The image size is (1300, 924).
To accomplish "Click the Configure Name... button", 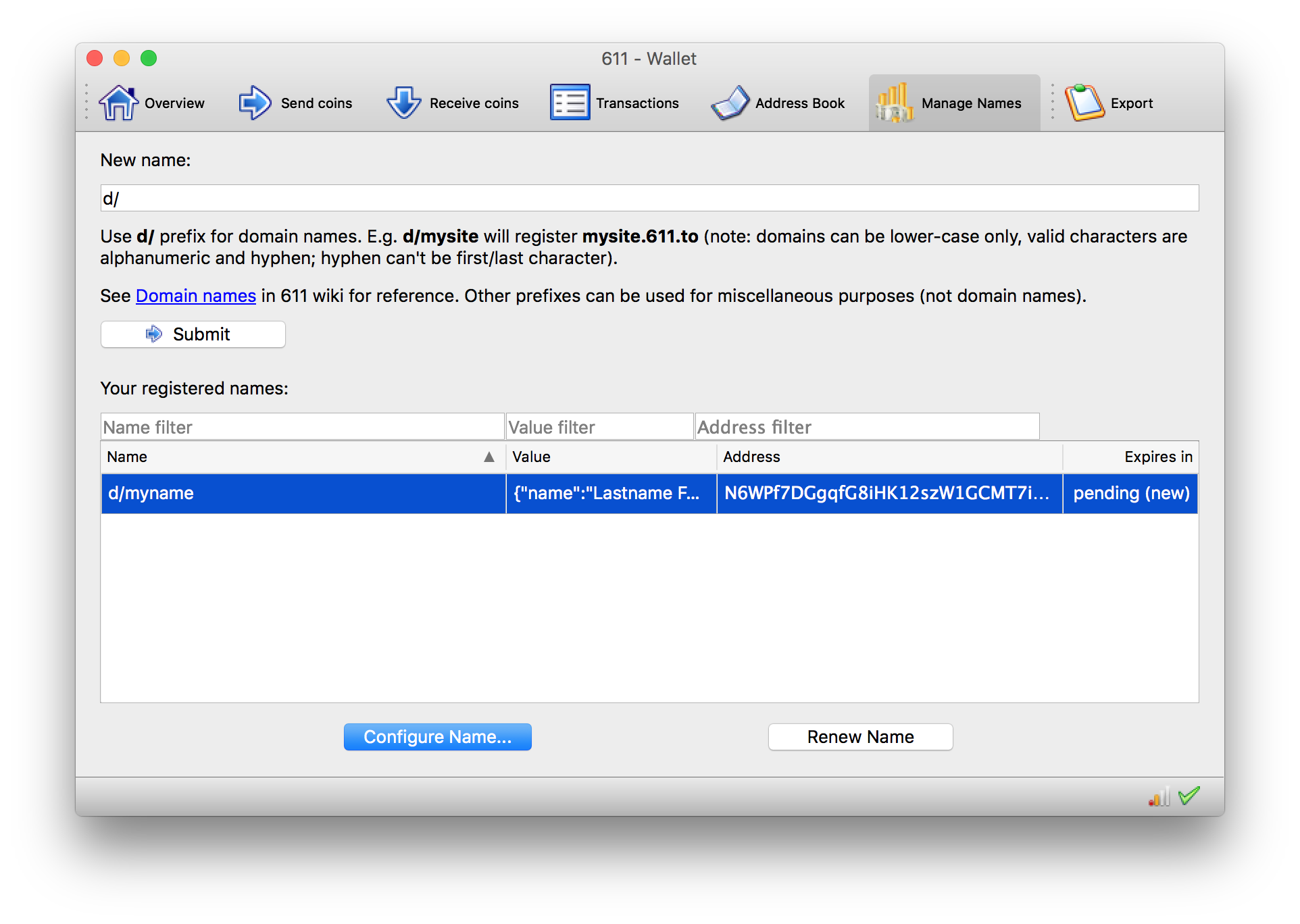I will click(x=437, y=737).
